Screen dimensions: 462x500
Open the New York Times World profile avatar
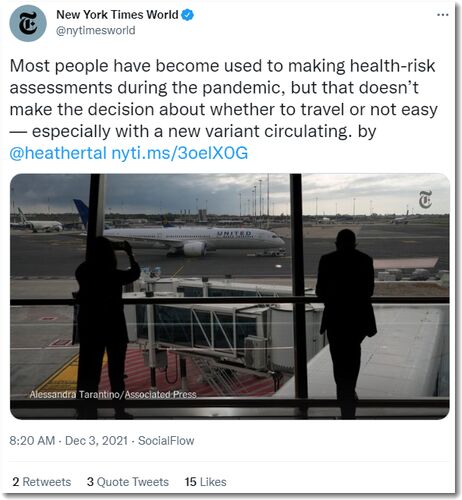(28, 23)
